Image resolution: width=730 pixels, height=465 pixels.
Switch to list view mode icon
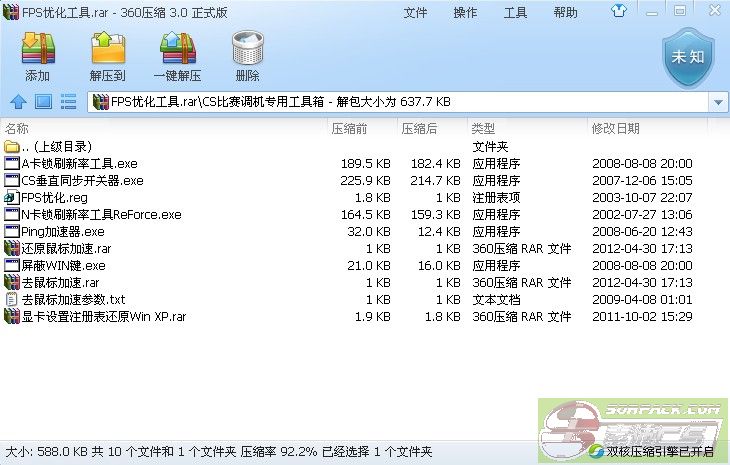[x=69, y=101]
